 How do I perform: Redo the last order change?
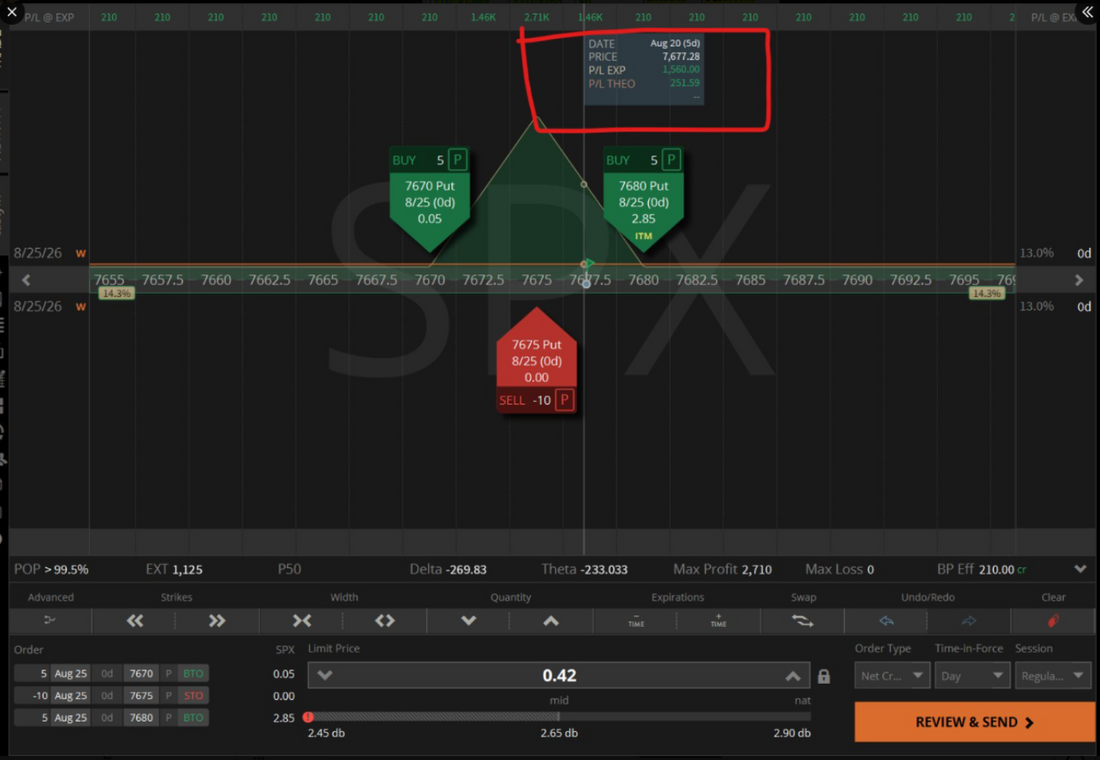969,620
